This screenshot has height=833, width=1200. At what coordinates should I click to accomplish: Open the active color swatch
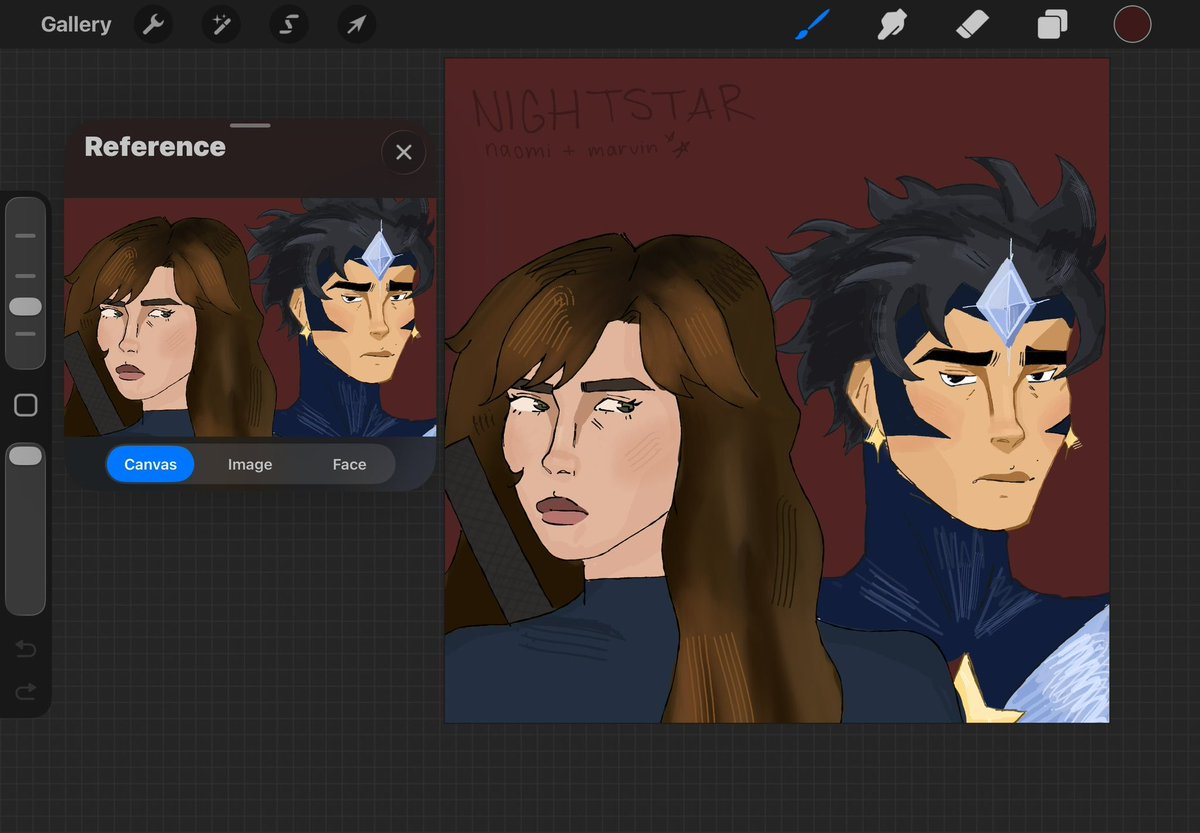[x=1132, y=24]
